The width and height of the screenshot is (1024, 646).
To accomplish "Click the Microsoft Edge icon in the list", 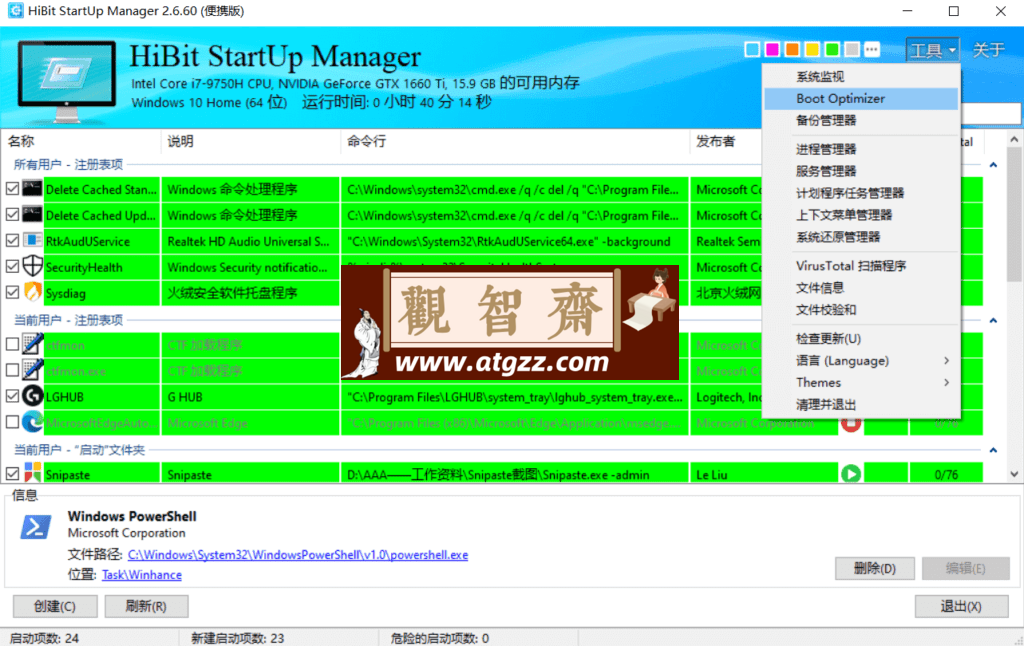I will [x=32, y=423].
